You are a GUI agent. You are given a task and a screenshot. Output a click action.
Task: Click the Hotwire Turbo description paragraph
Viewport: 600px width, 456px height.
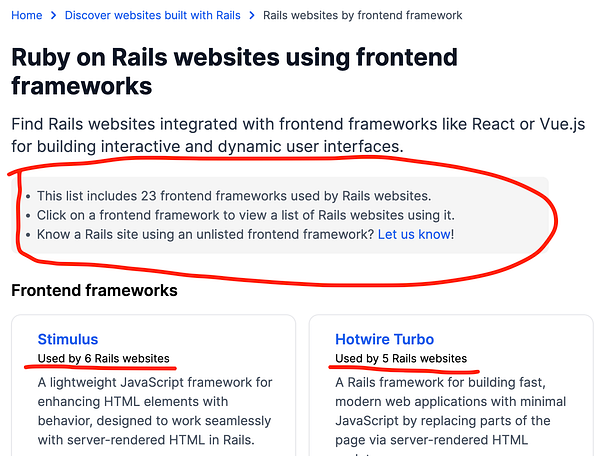[x=450, y=415]
